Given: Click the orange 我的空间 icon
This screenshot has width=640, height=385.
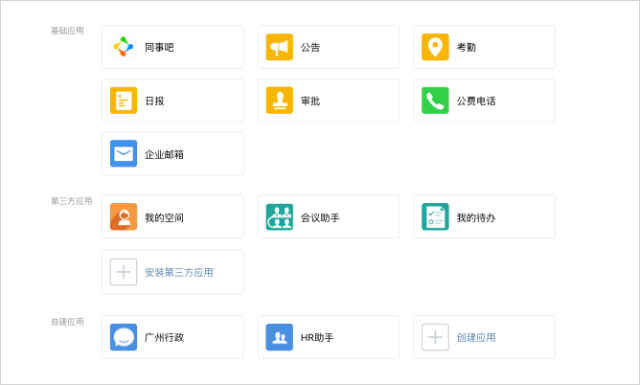Looking at the screenshot, I should [123, 217].
